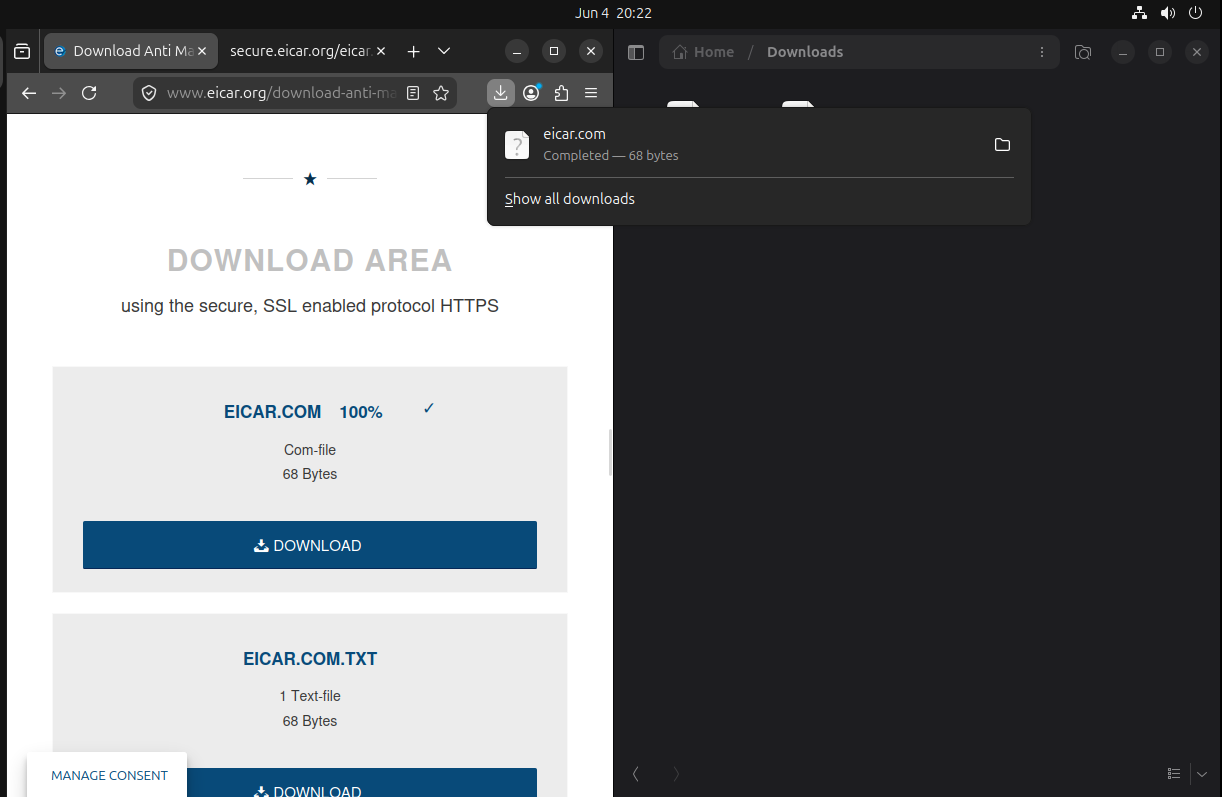Go forward in the Files window
This screenshot has height=797, width=1222.
[676, 773]
